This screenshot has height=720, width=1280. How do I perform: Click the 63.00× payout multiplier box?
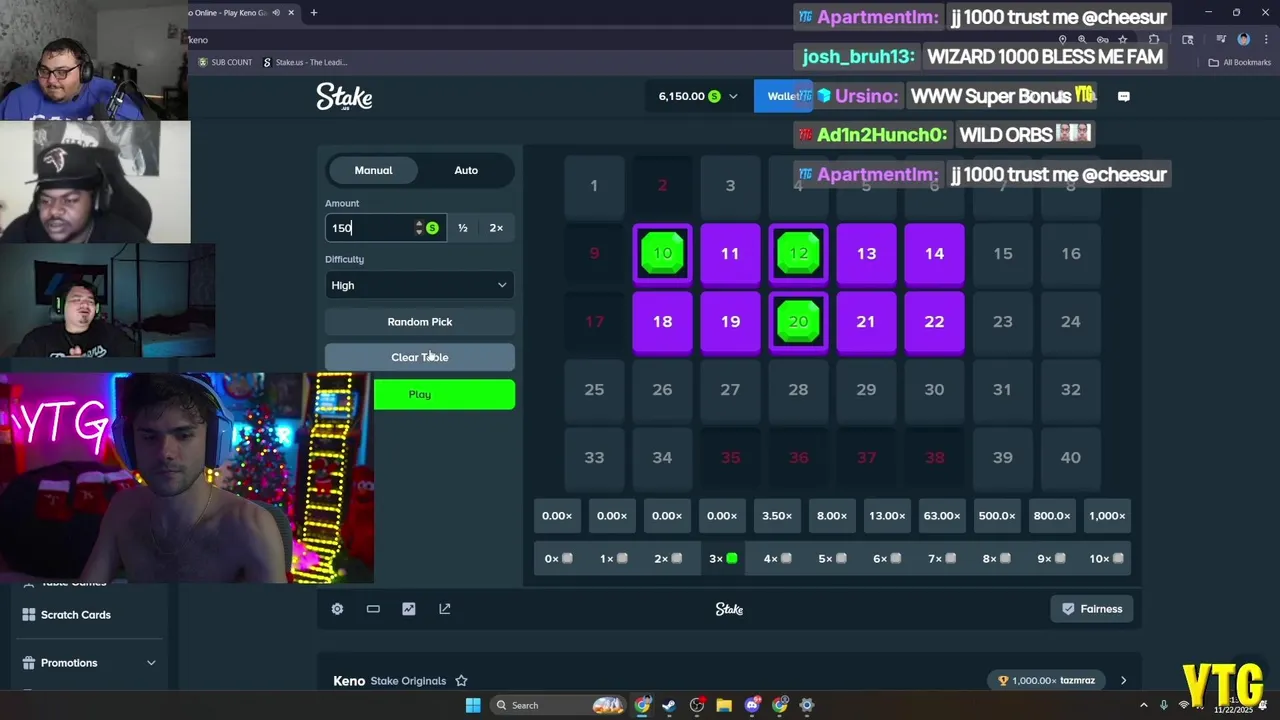(942, 516)
